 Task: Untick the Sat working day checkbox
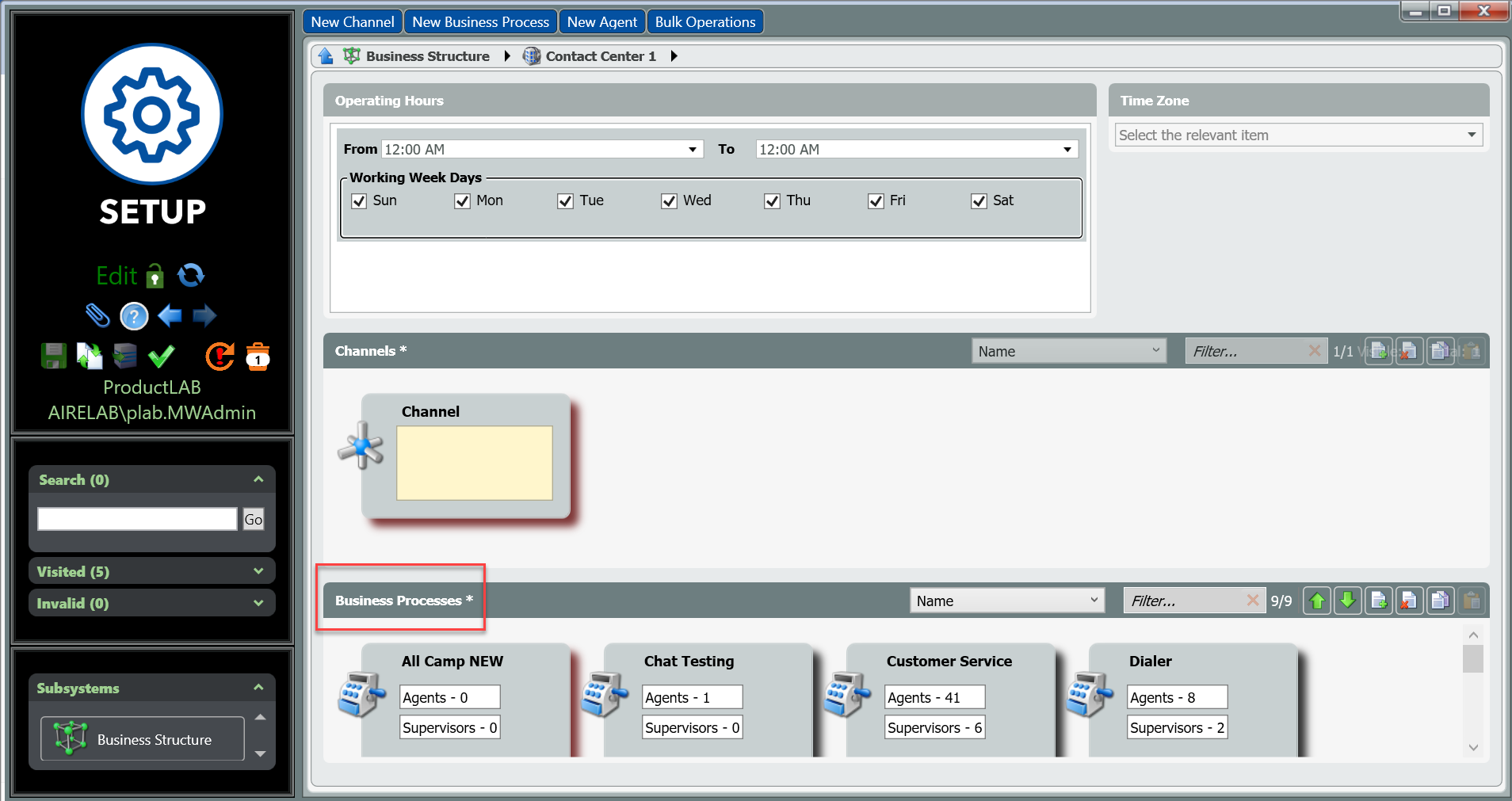[979, 201]
